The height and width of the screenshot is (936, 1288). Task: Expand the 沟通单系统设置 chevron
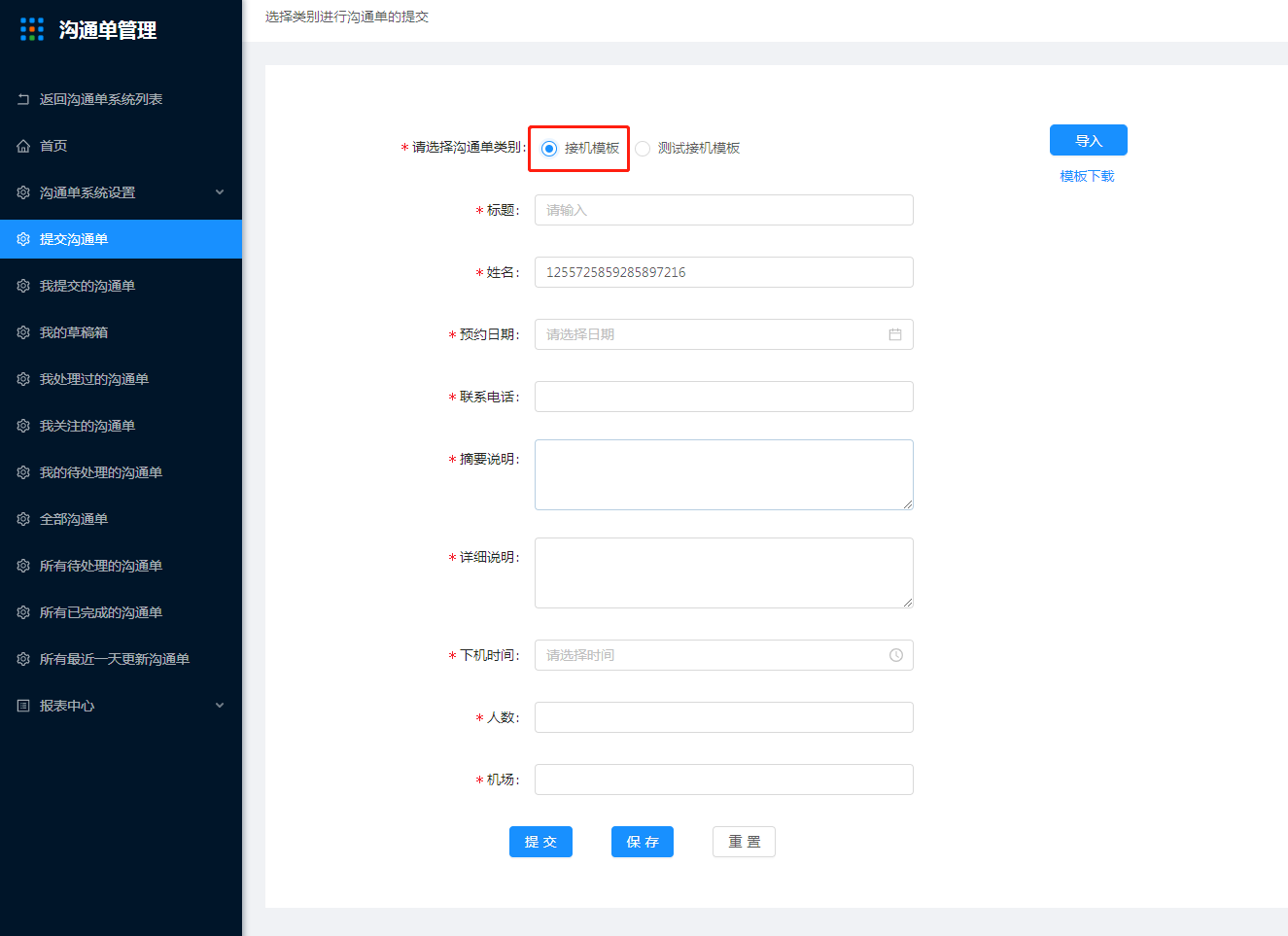coord(220,192)
